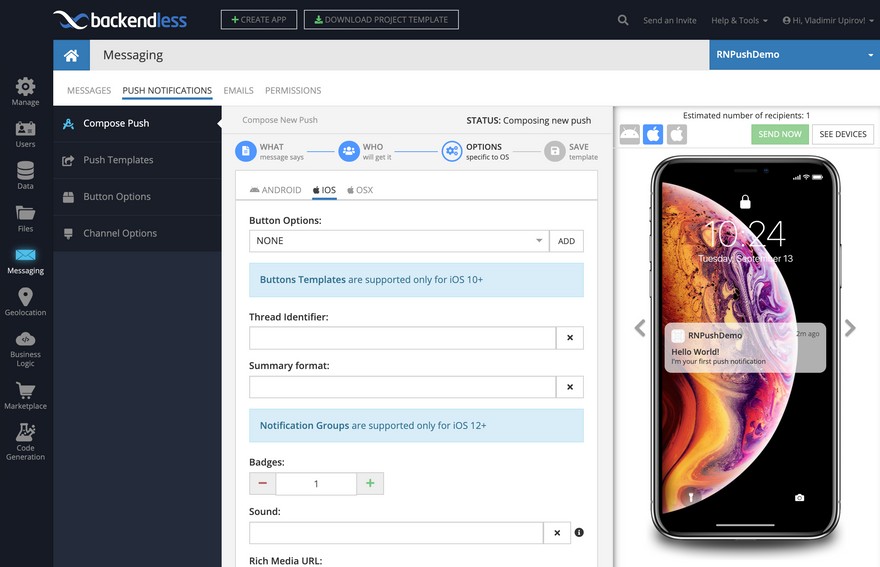Toggle the third Apple OSX preview button
This screenshot has width=880, height=567.
click(x=677, y=134)
